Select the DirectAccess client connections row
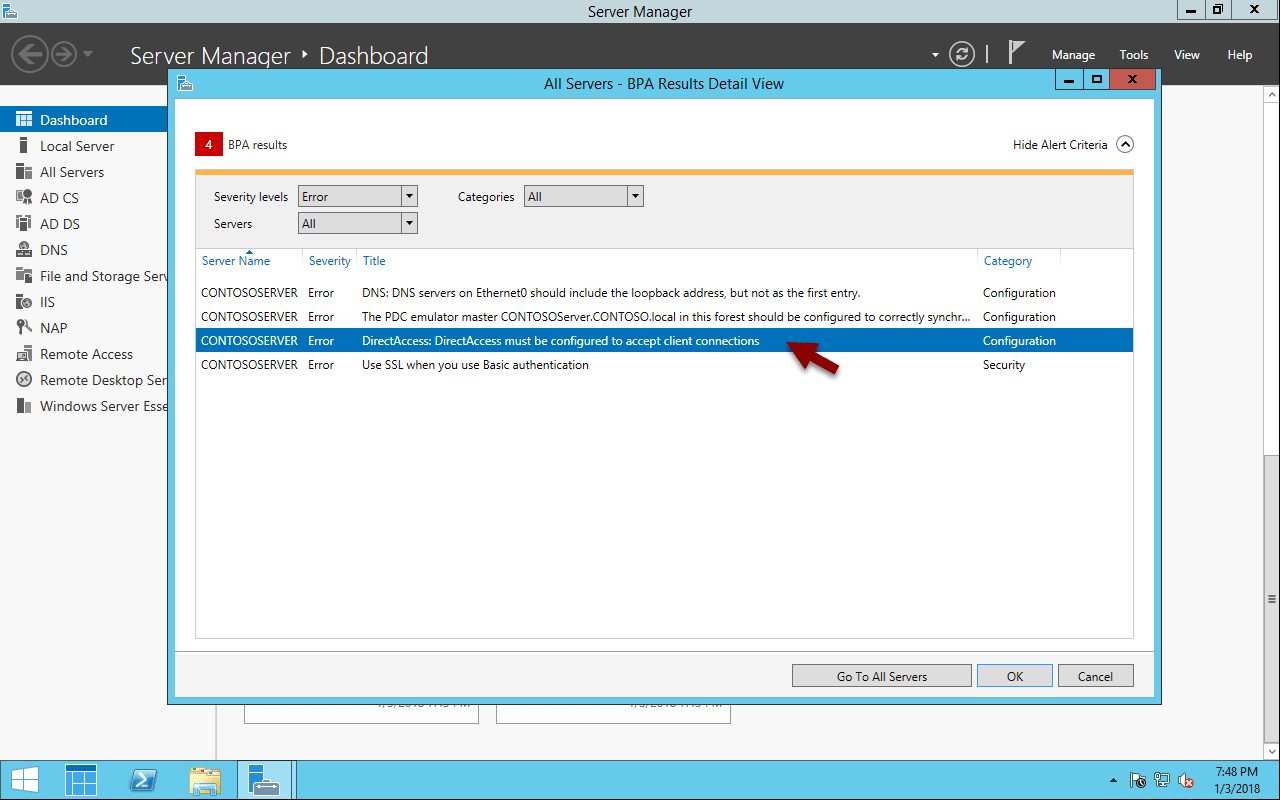Viewport: 1280px width, 800px height. coord(664,341)
